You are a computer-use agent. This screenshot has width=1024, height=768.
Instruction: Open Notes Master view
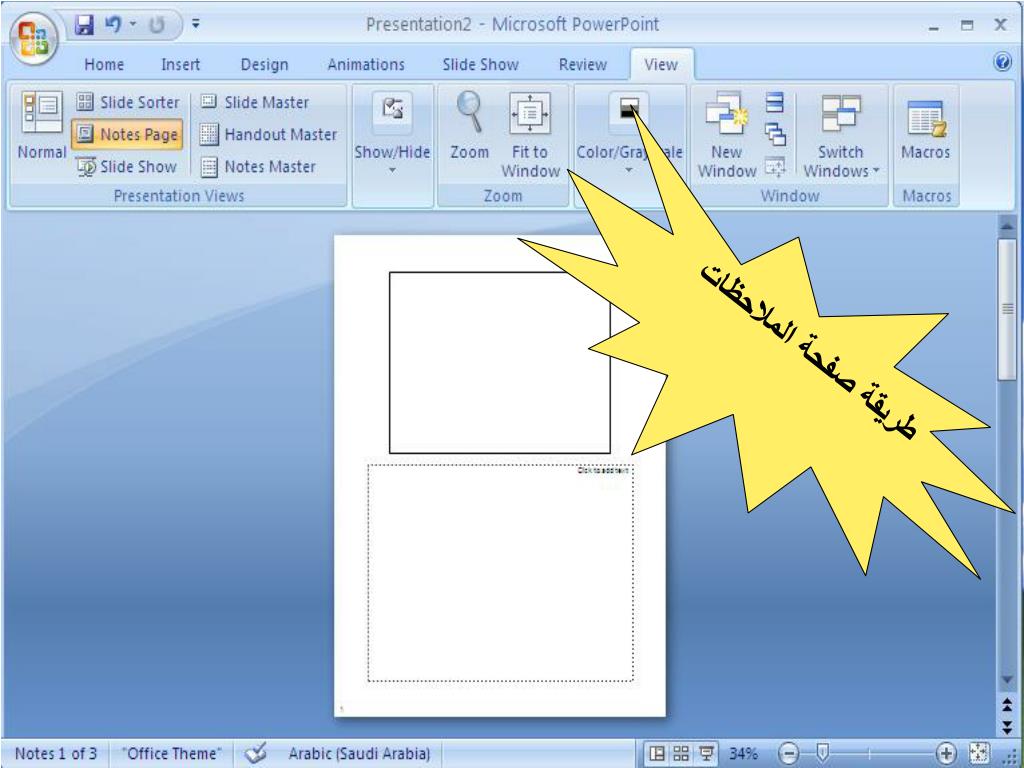click(x=258, y=167)
